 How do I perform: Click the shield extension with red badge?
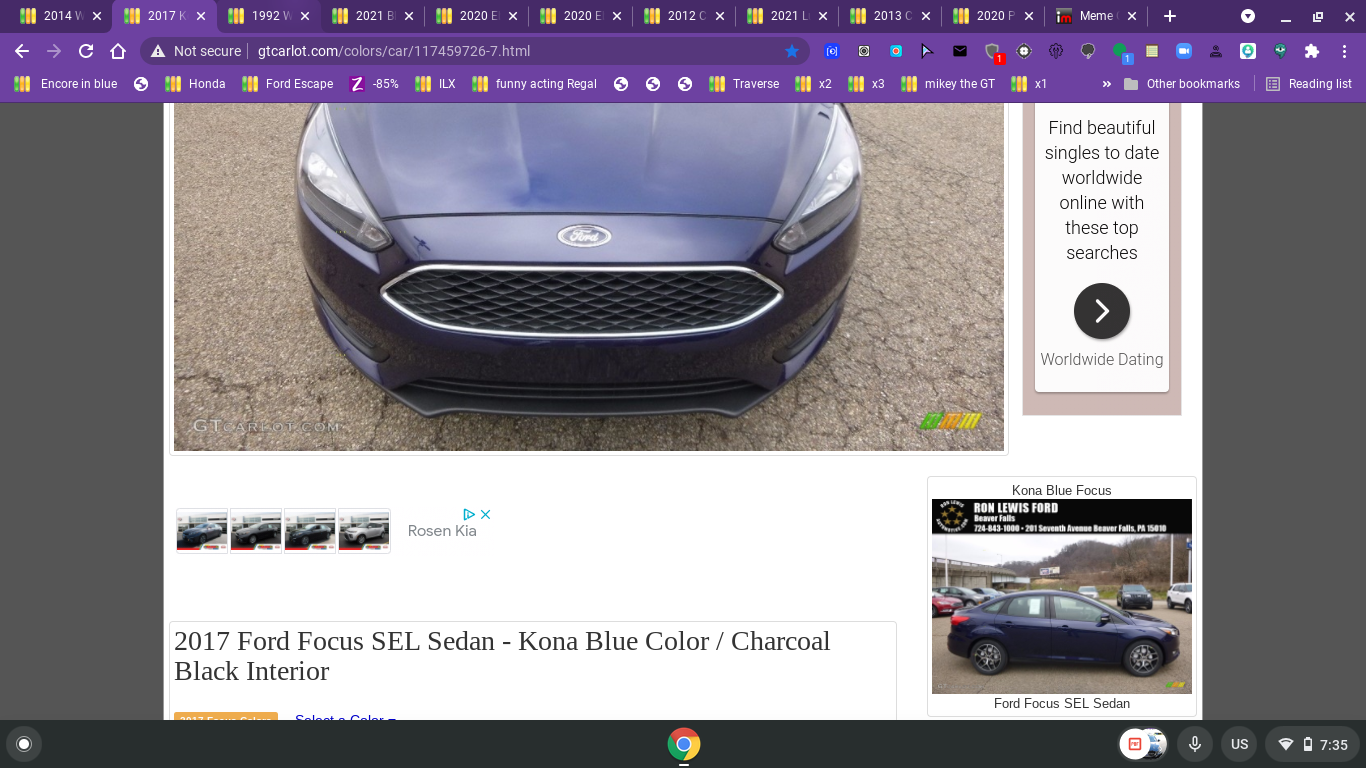(x=992, y=51)
